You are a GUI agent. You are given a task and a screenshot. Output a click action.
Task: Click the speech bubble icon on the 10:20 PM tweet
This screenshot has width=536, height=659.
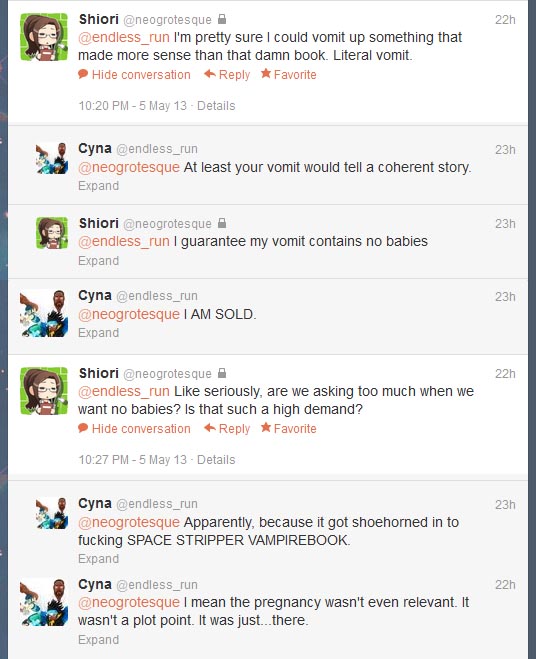tap(83, 74)
